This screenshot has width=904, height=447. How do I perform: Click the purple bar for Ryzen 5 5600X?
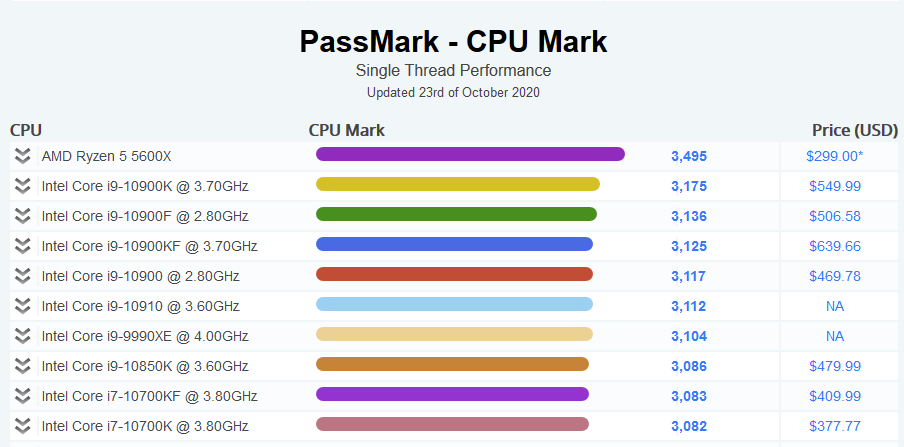pos(470,154)
